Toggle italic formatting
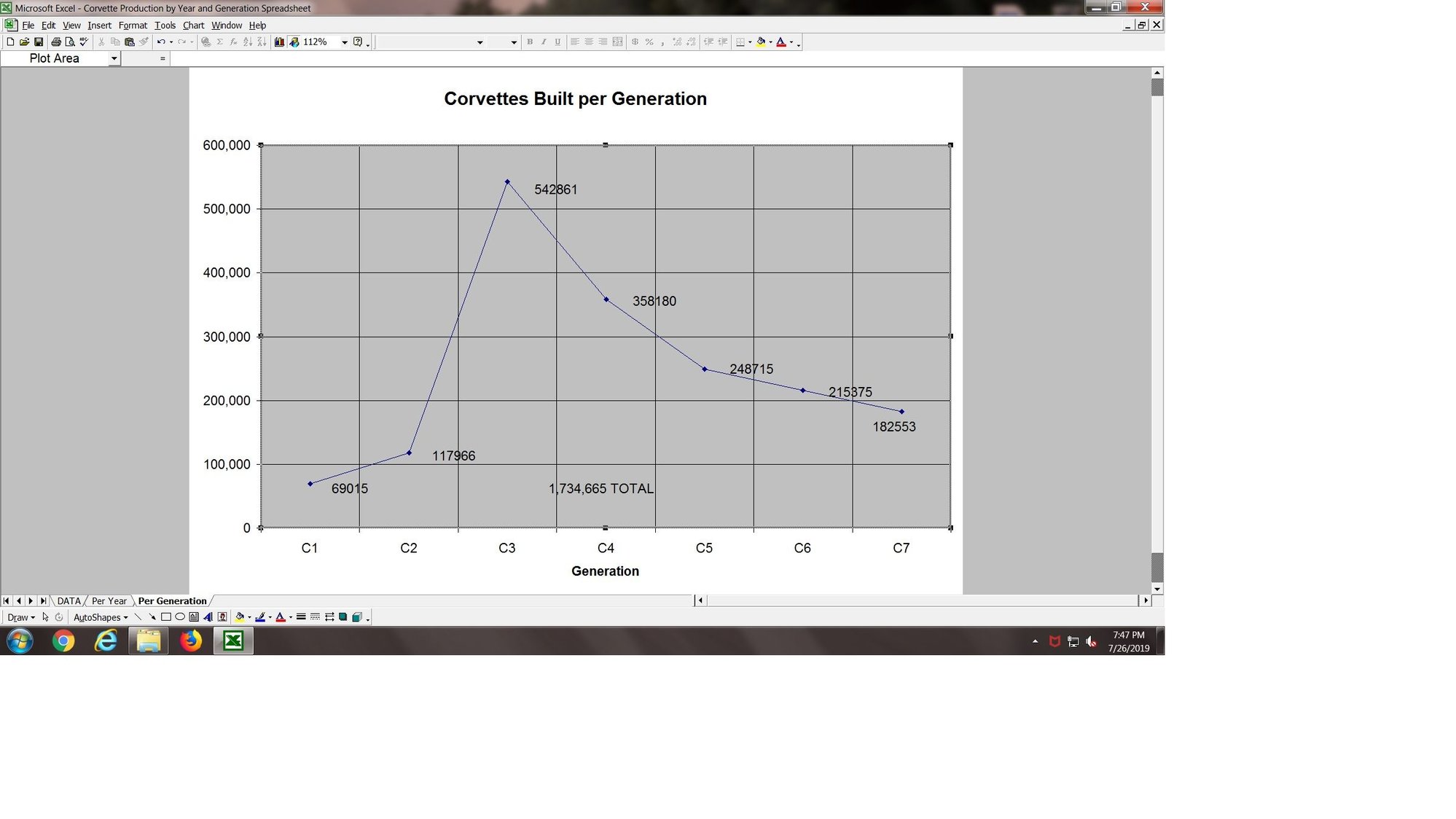Screen dimensions: 1456x819 544,42
